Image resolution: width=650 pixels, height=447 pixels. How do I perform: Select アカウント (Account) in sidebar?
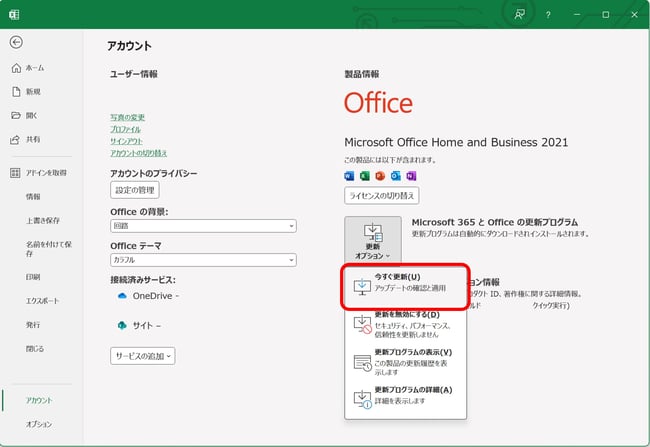click(x=39, y=401)
